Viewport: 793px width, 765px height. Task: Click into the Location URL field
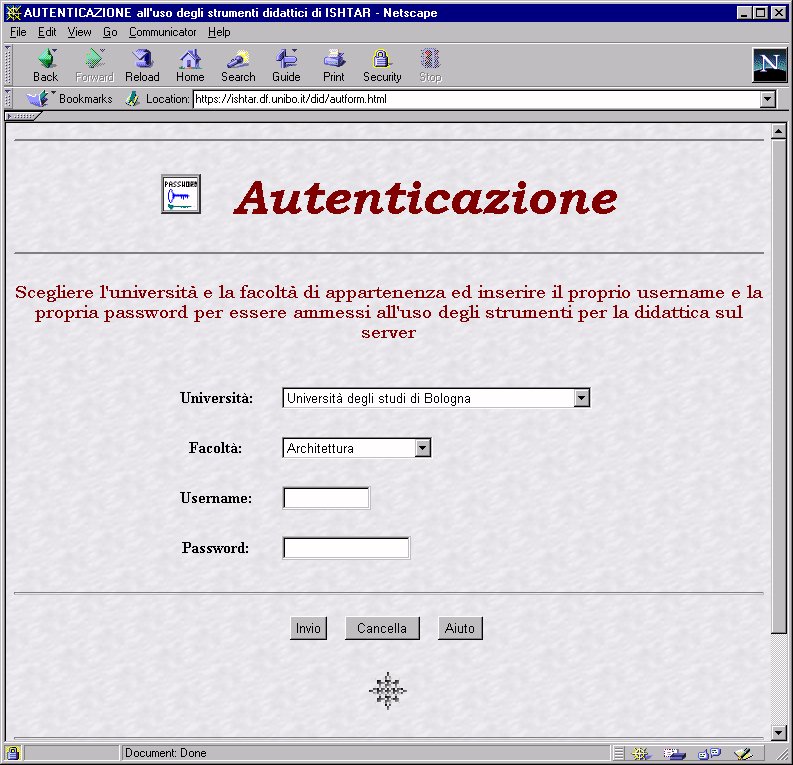coord(476,99)
